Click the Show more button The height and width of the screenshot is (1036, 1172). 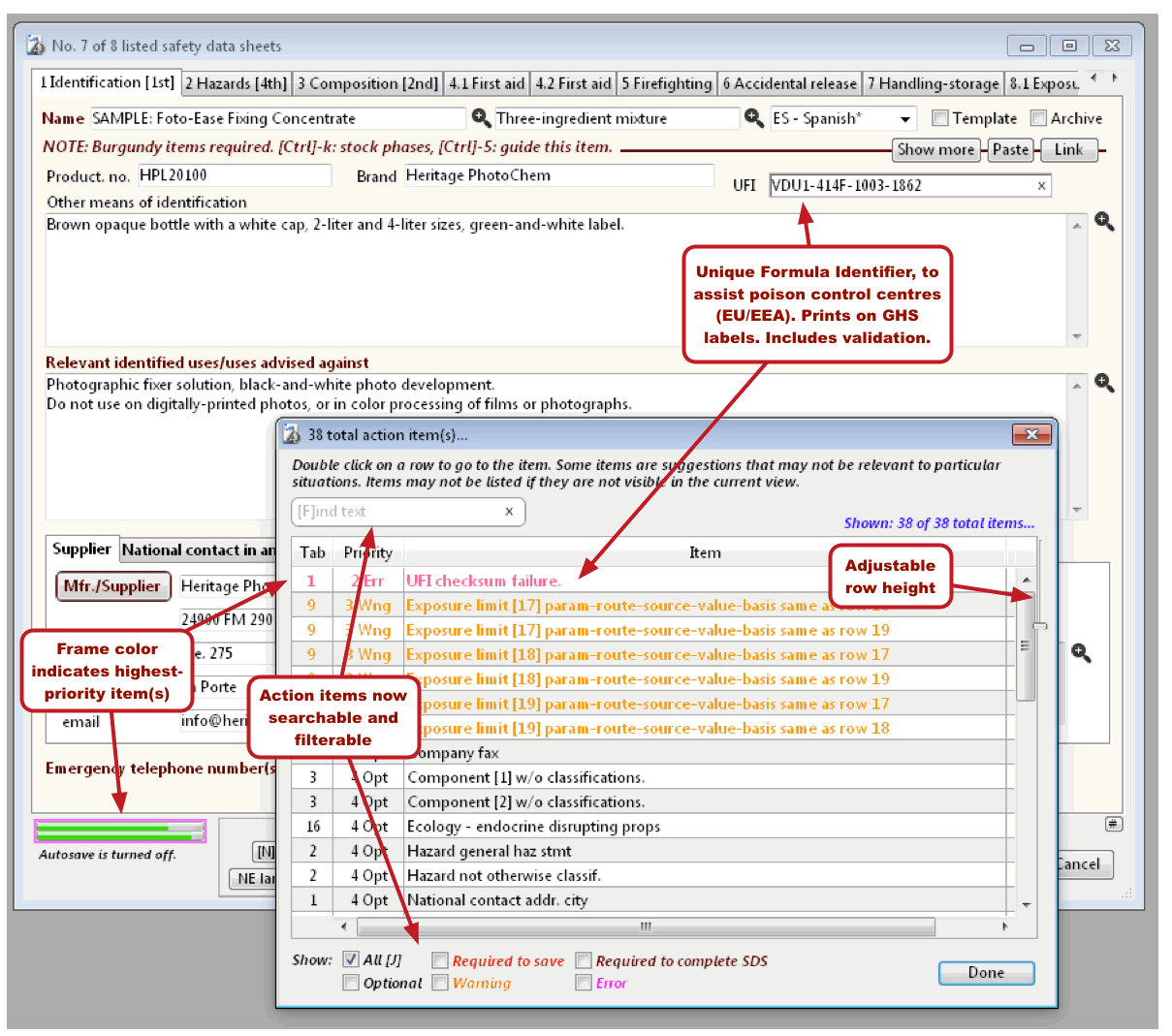point(935,149)
